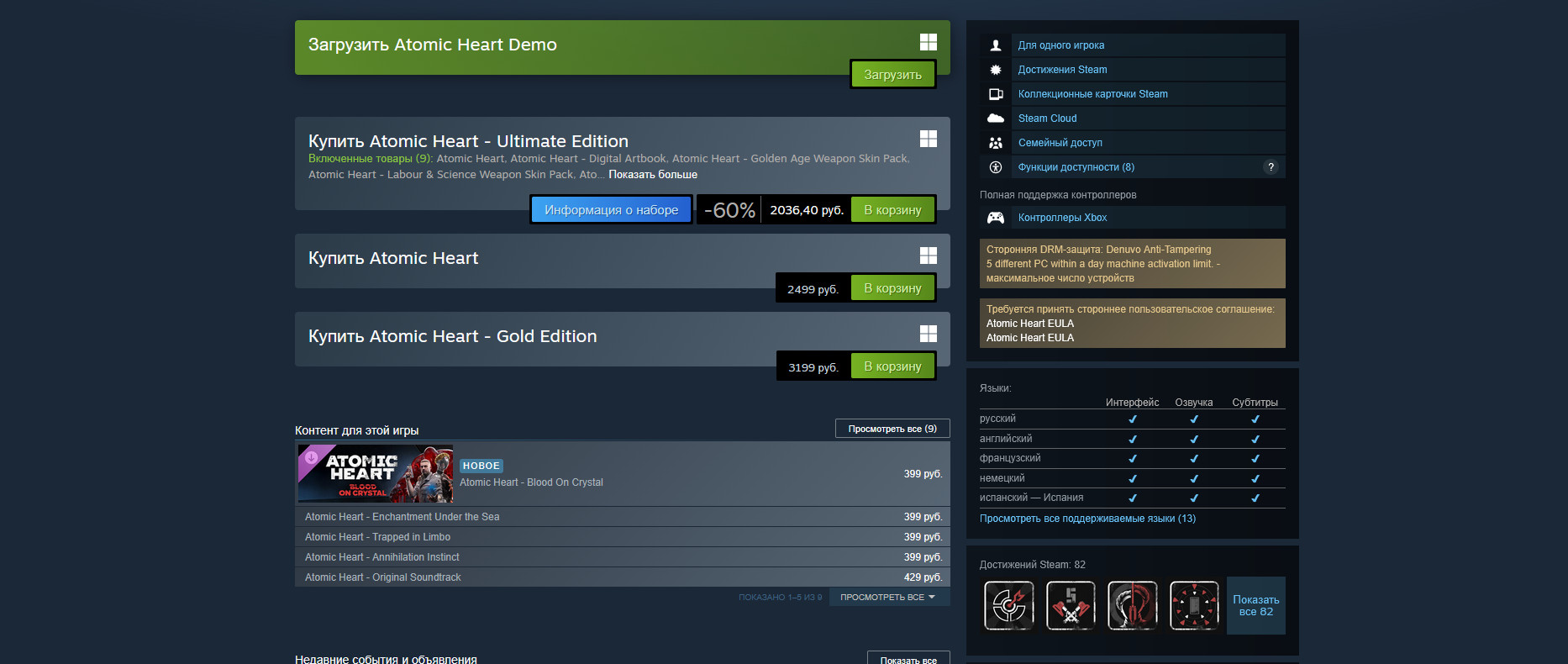The image size is (1568, 664).
Task: Open the fourth achievement icon with dotted circle
Action: coord(1194,605)
